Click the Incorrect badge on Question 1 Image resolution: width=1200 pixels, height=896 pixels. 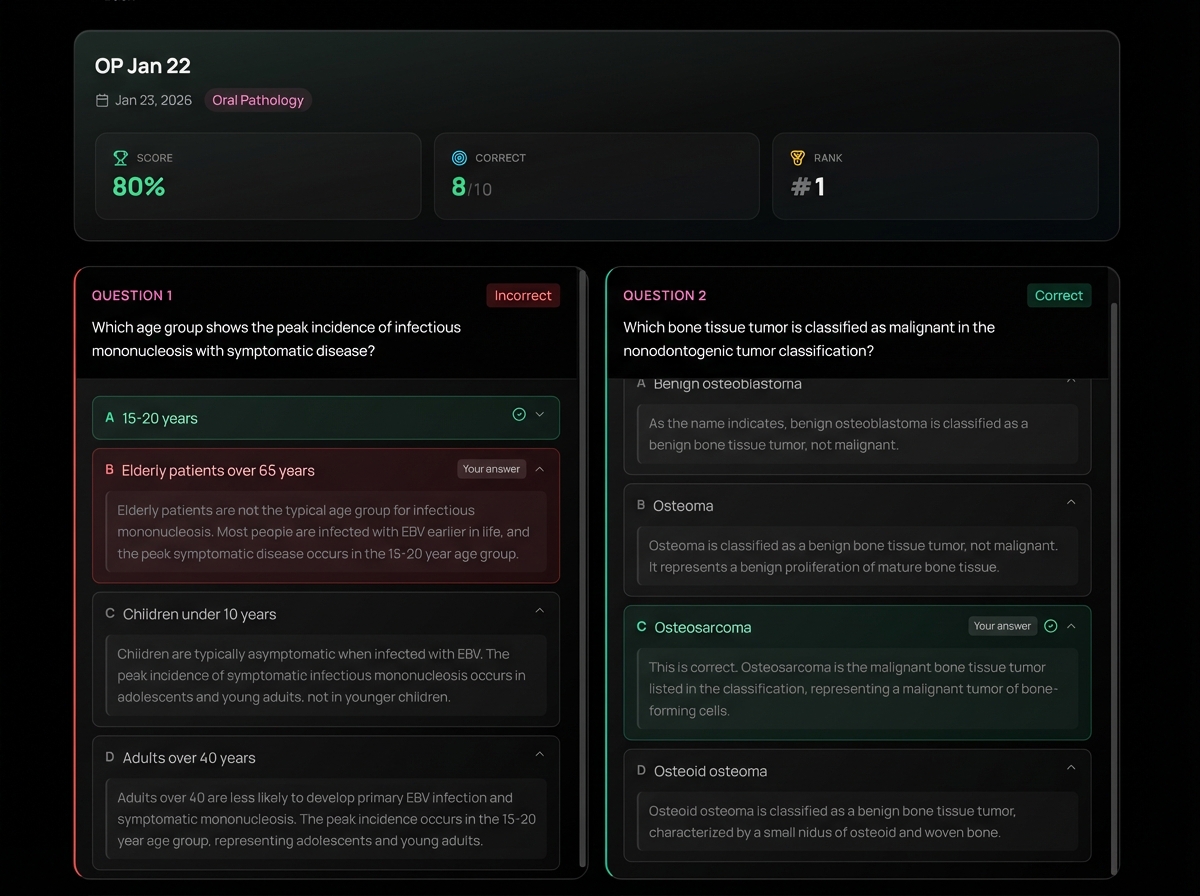[x=523, y=295]
